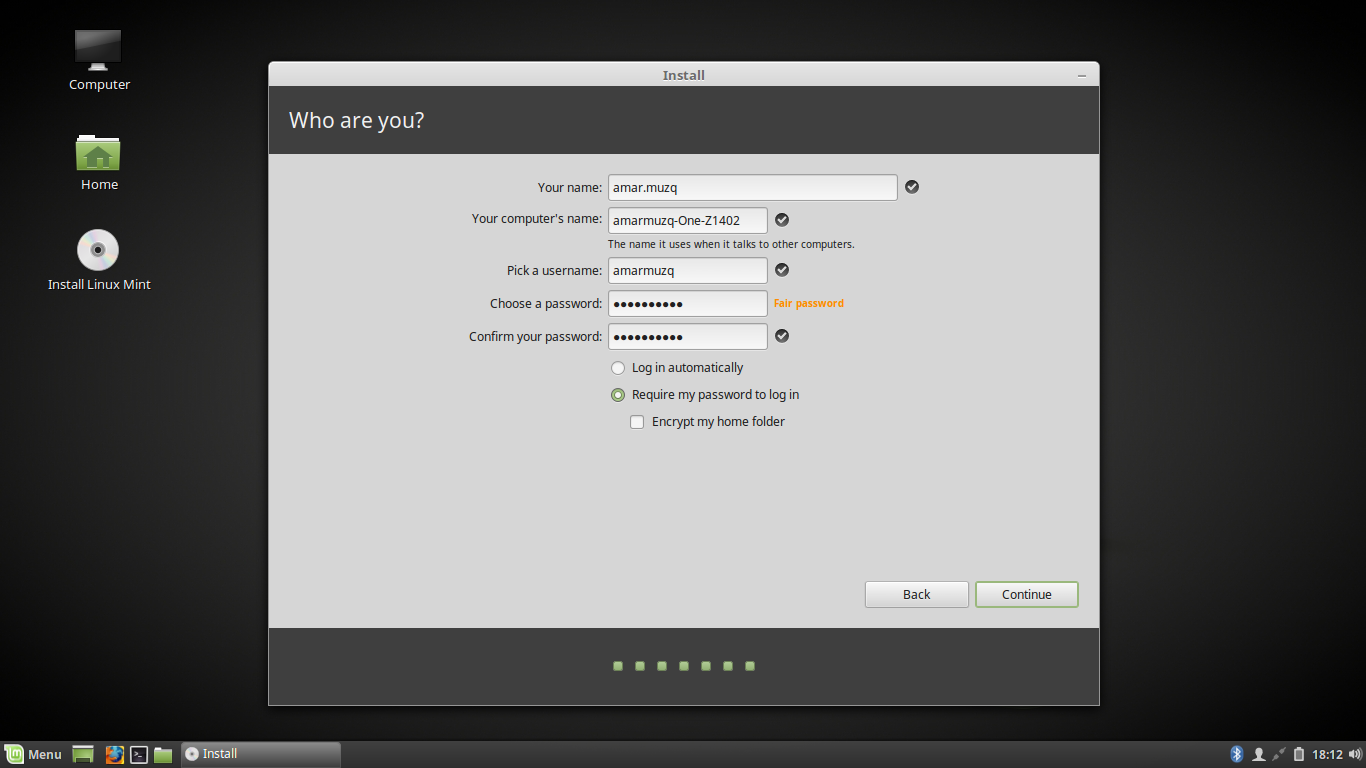This screenshot has height=768, width=1366.
Task: Open the file manager from the taskbar
Action: 163,754
